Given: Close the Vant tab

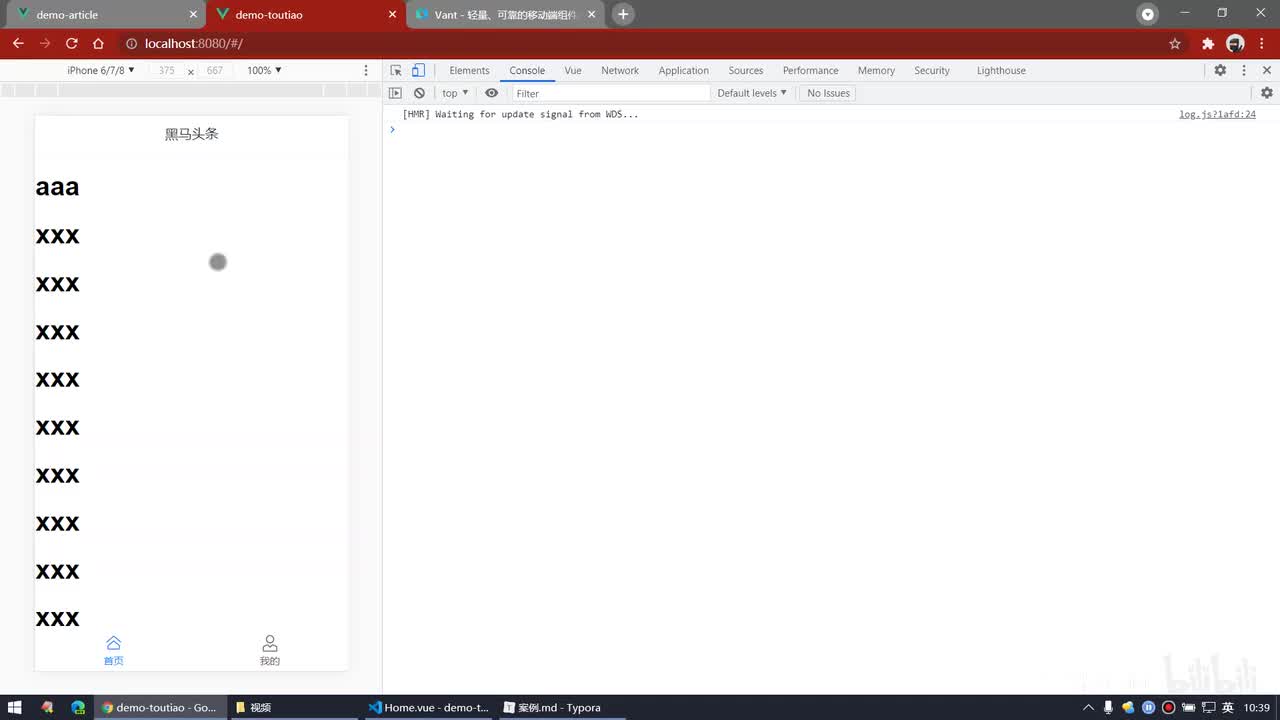Looking at the screenshot, I should 590,15.
